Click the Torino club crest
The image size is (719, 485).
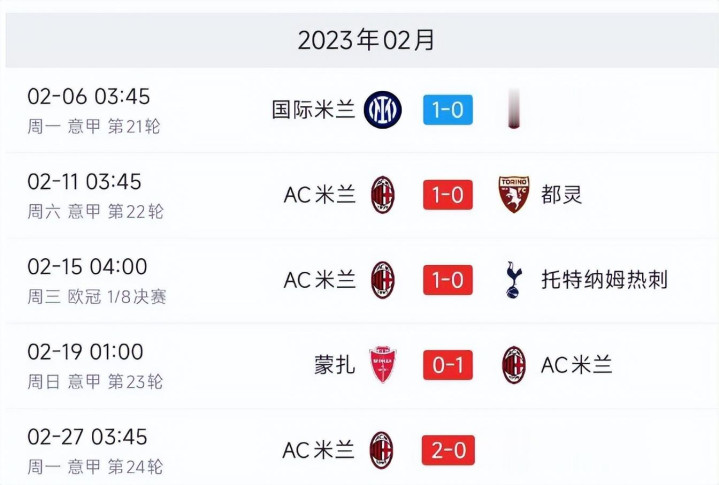tap(514, 194)
